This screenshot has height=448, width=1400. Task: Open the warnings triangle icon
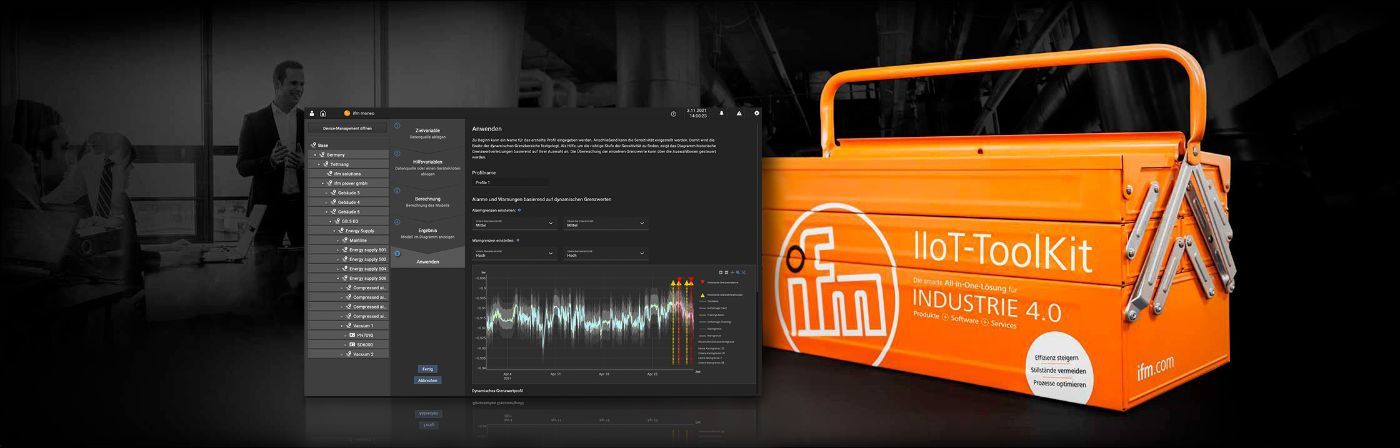[739, 113]
